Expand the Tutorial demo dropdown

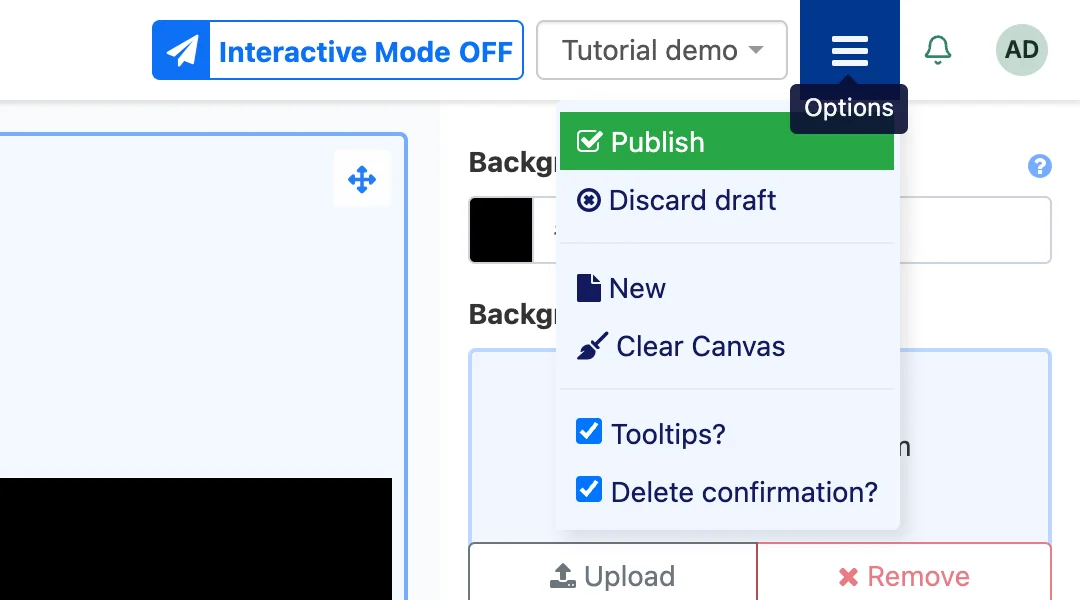tap(662, 50)
